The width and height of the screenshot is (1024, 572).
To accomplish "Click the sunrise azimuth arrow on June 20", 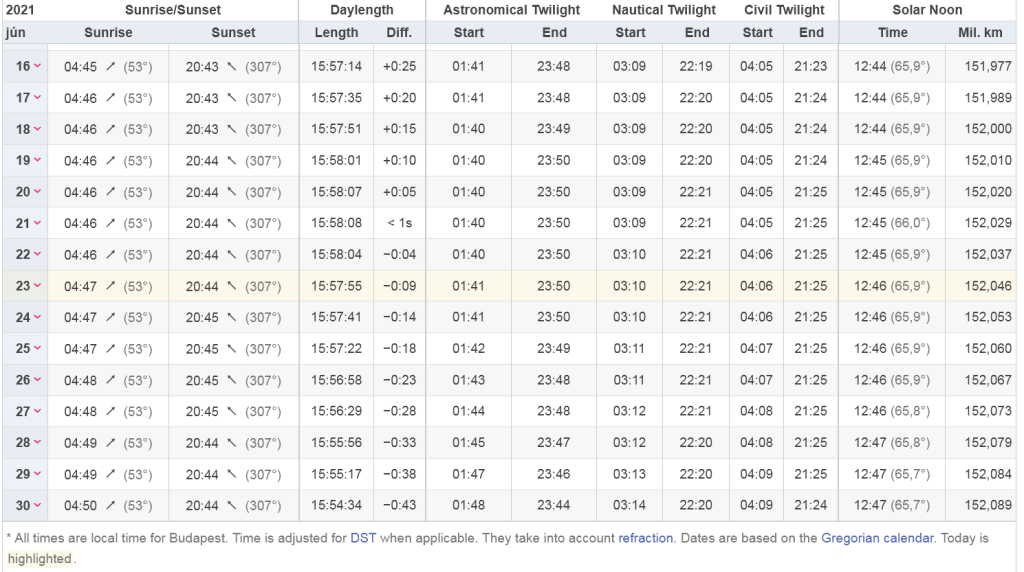I will (x=110, y=193).
